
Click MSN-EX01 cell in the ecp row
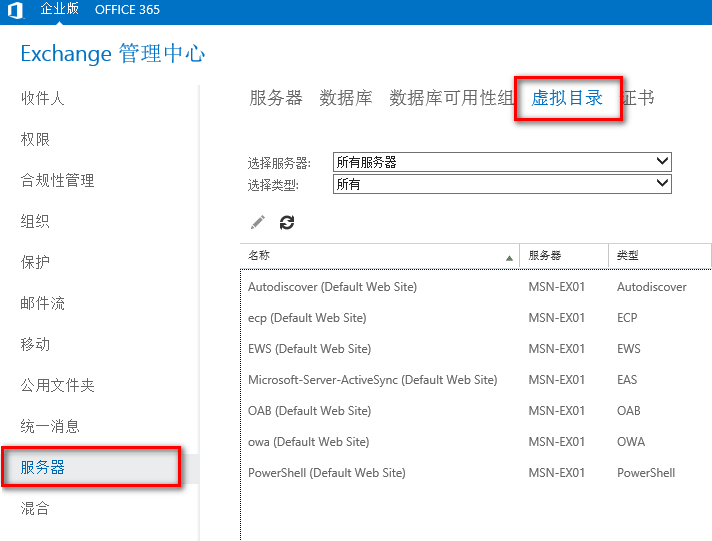pyautogui.click(x=556, y=318)
